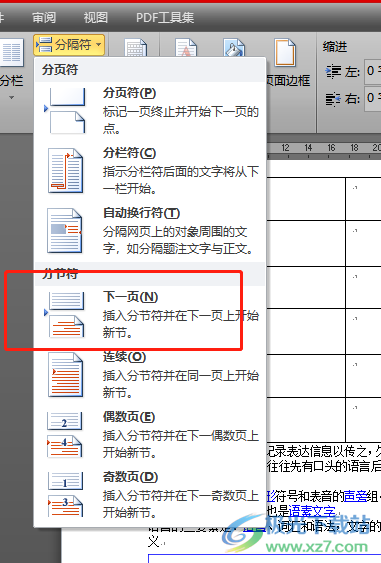Click the right indent 右 icon
This screenshot has height=563, width=381.
(x=333, y=98)
